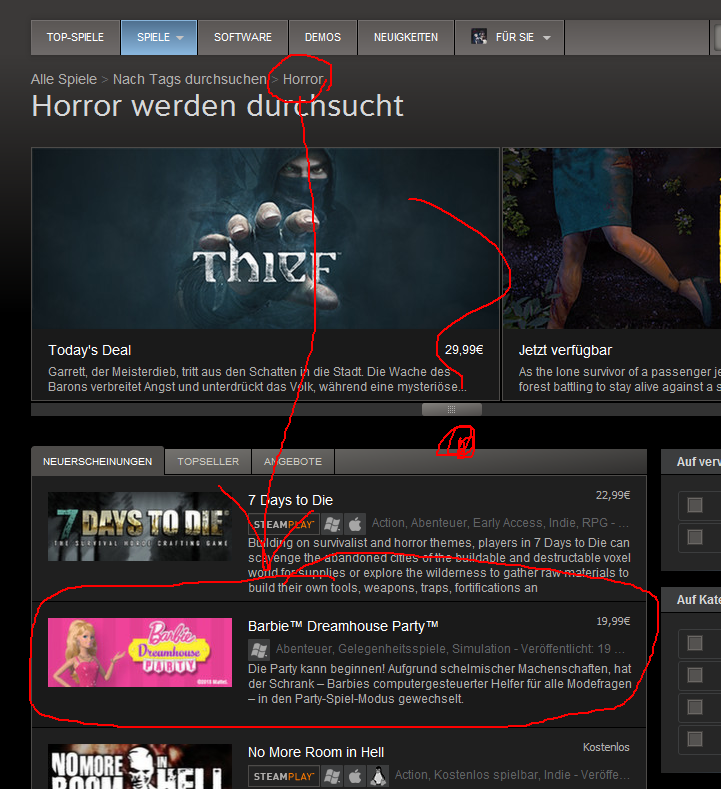
Task: Expand the FÜR SIE dropdown arrow
Action: (x=547, y=38)
